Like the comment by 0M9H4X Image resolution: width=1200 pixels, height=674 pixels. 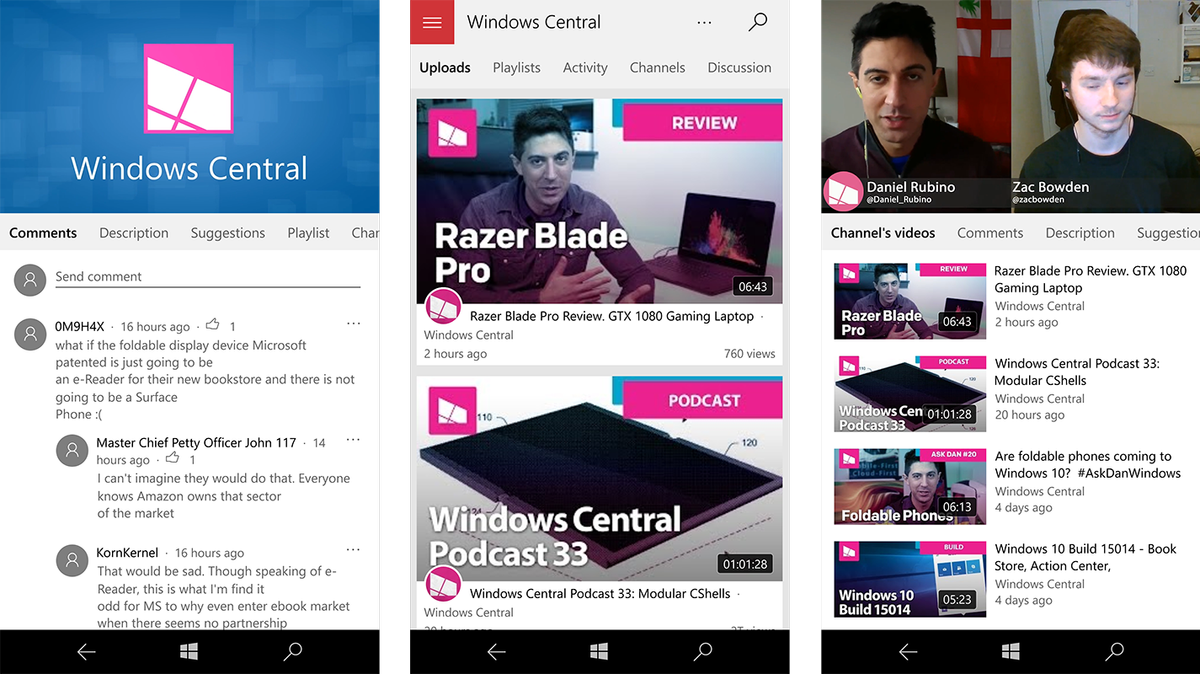213,325
